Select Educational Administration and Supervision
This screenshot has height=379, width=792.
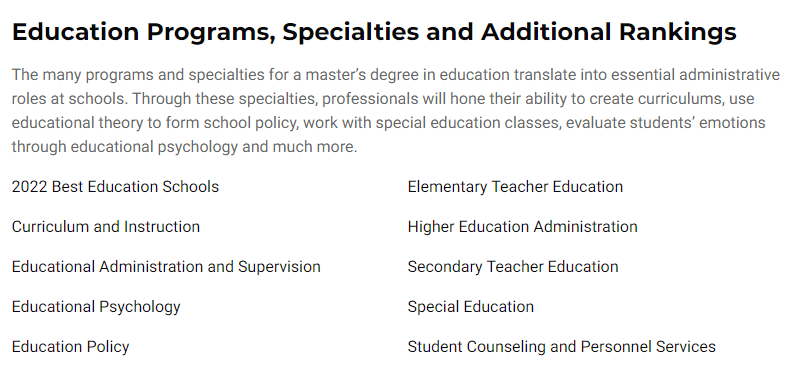coord(166,266)
